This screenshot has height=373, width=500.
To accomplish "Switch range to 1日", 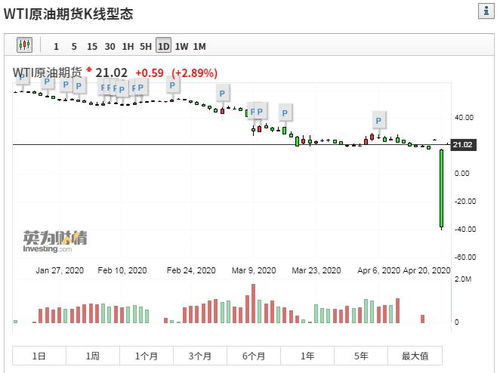I will tap(39, 356).
